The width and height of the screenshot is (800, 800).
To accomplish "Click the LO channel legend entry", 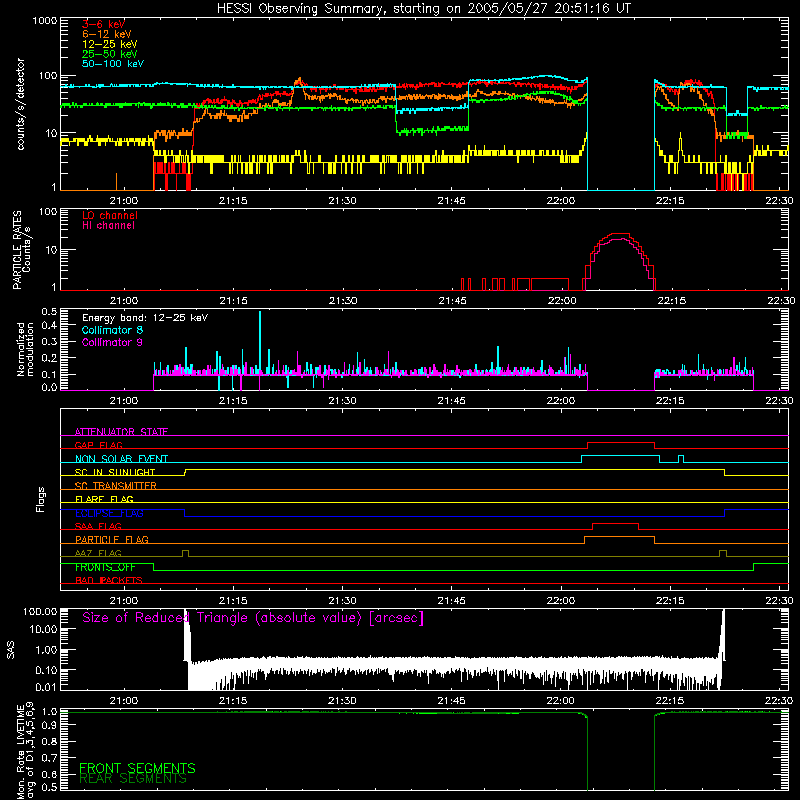I will 110,215.
